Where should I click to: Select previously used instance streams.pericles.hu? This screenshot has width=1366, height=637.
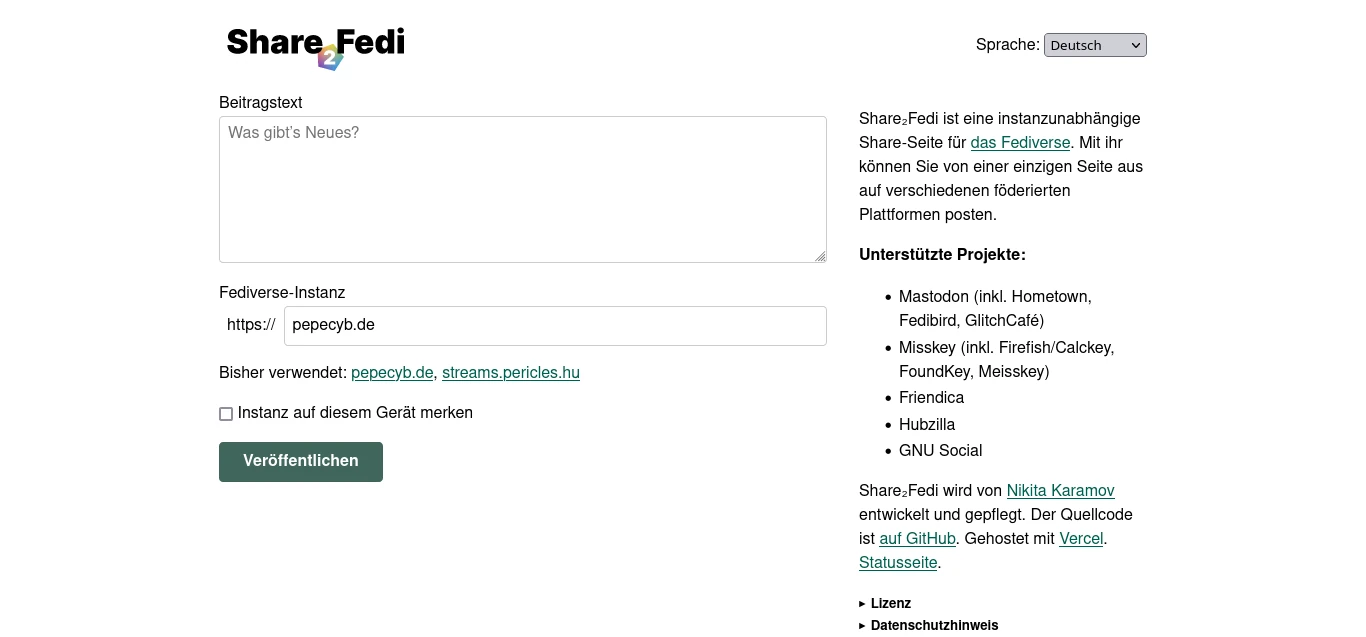[510, 373]
